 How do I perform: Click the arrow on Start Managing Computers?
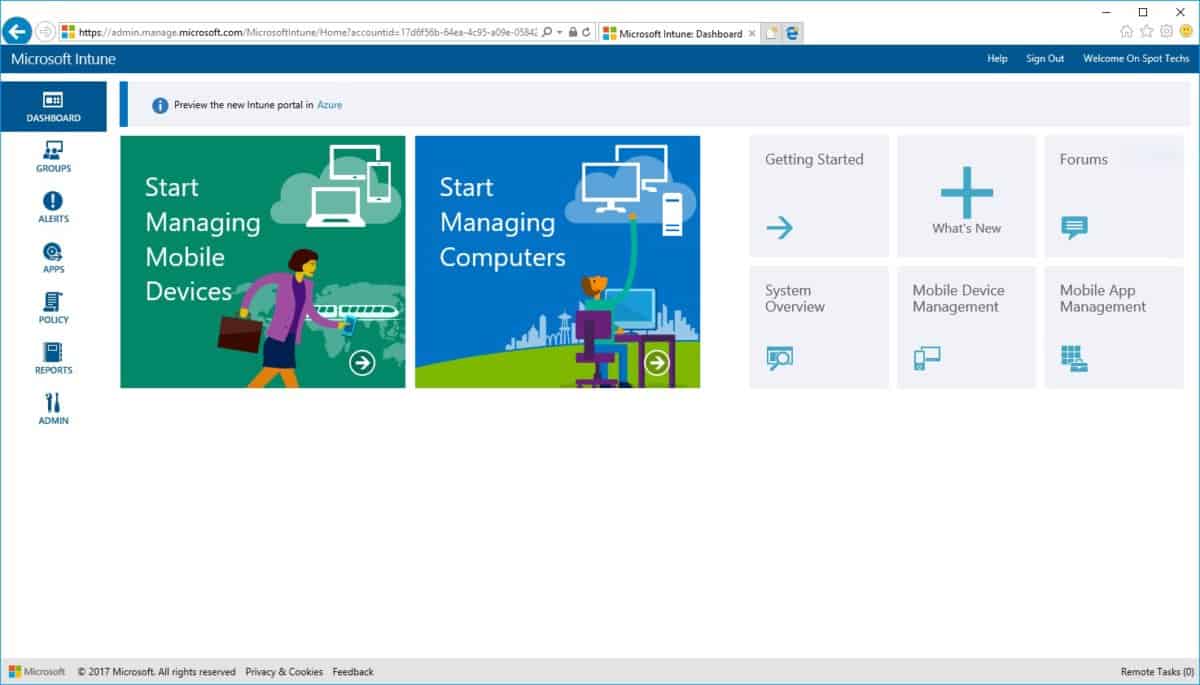tap(657, 362)
